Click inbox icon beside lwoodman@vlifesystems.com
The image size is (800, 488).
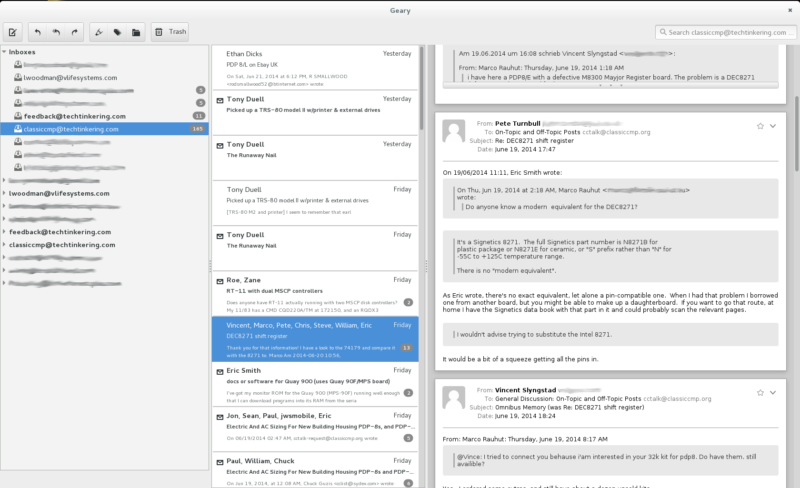[x=18, y=78]
